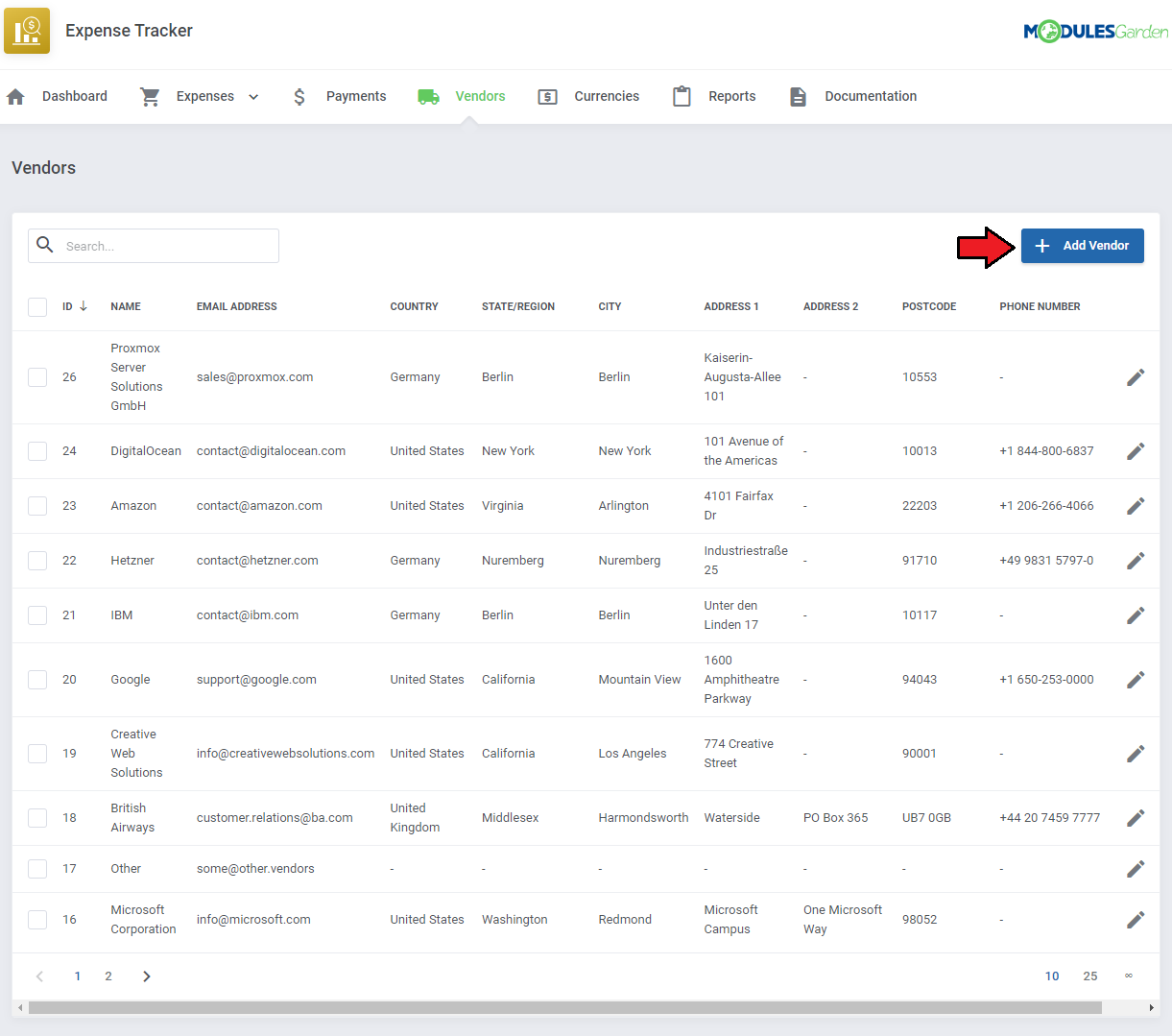Click sales@proxmox.com email cell
The width and height of the screenshot is (1172, 1036).
pos(255,377)
